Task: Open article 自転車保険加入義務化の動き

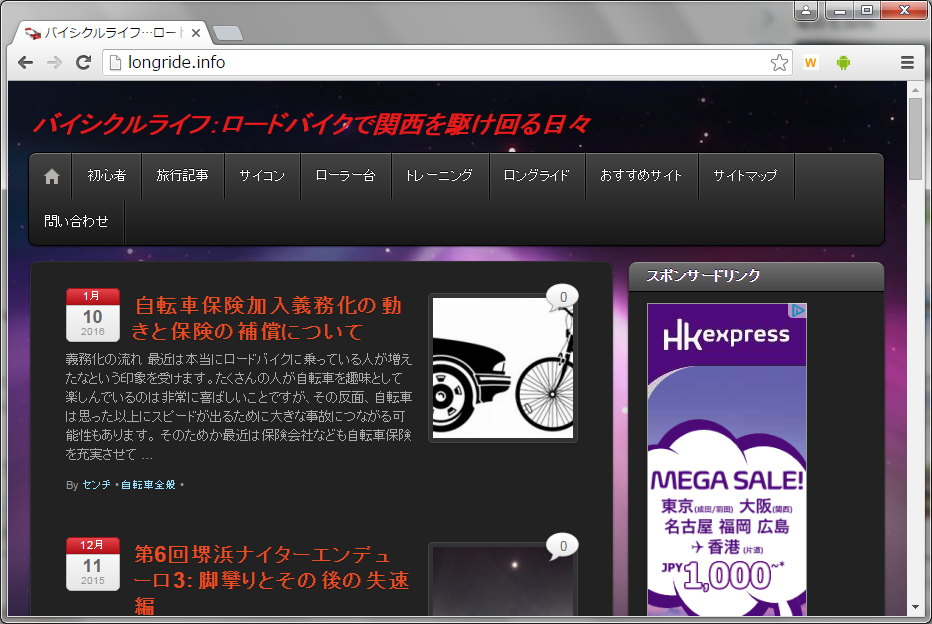Action: pyautogui.click(x=266, y=318)
